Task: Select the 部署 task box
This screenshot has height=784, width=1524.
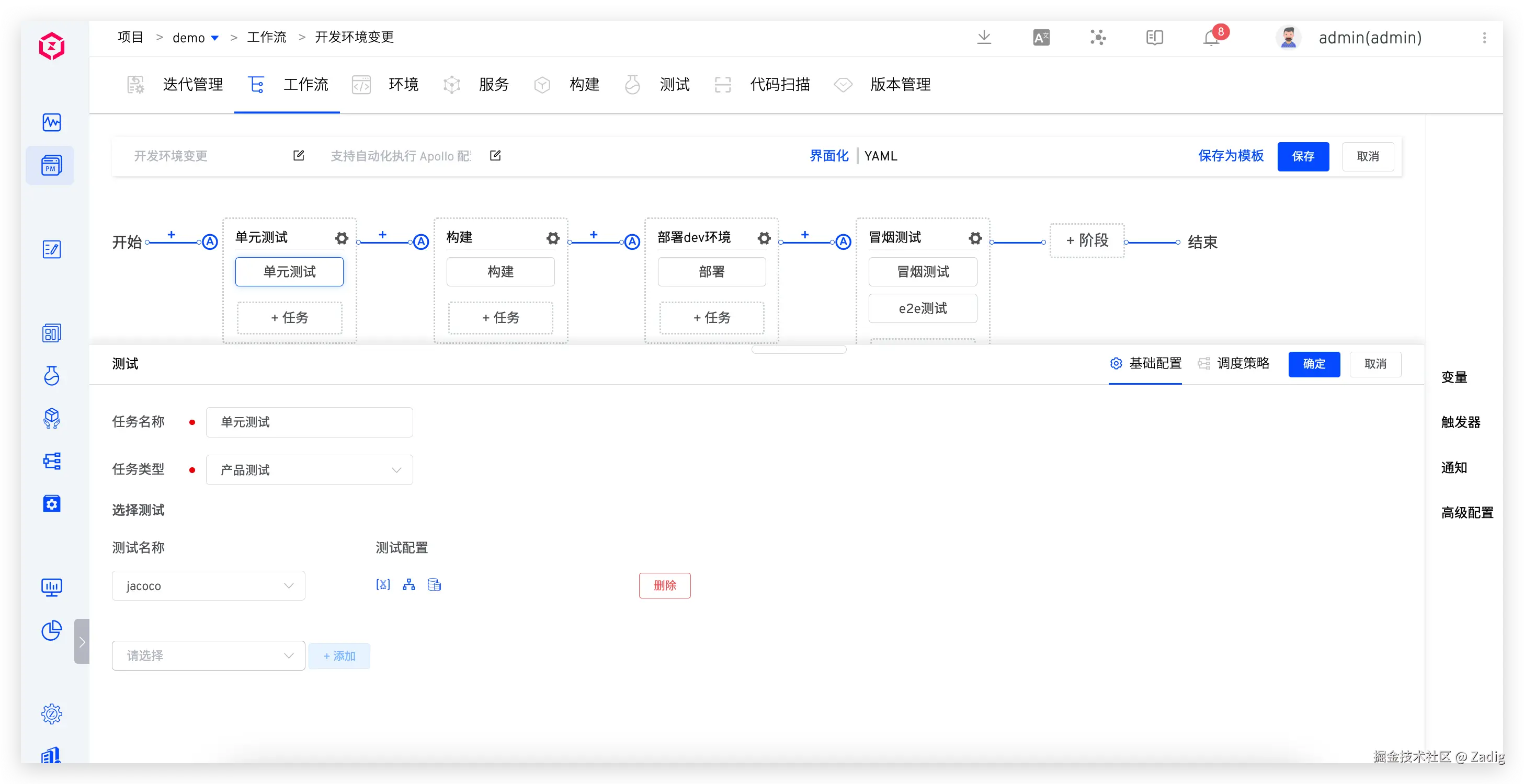Action: tap(712, 272)
